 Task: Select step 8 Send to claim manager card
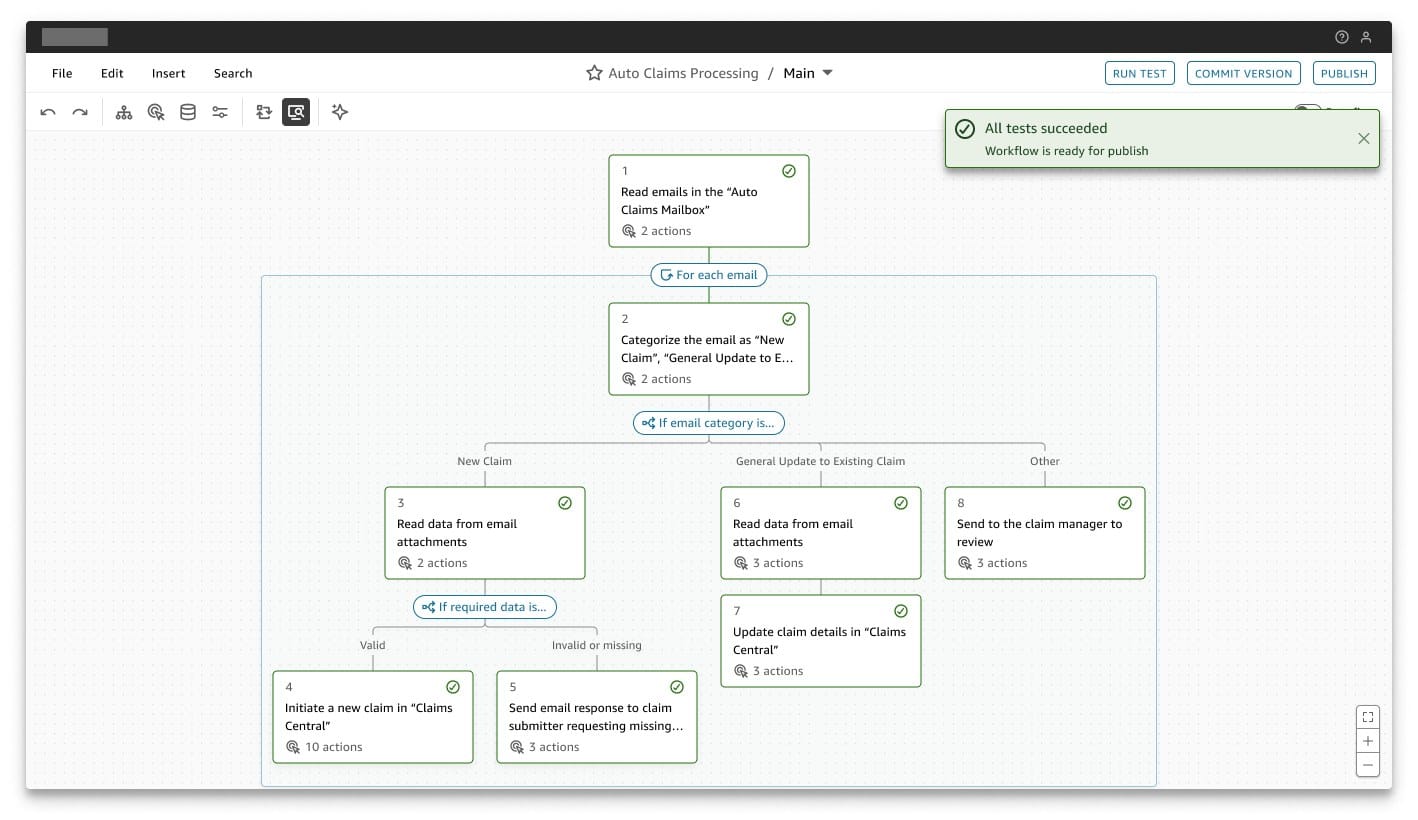(1045, 533)
